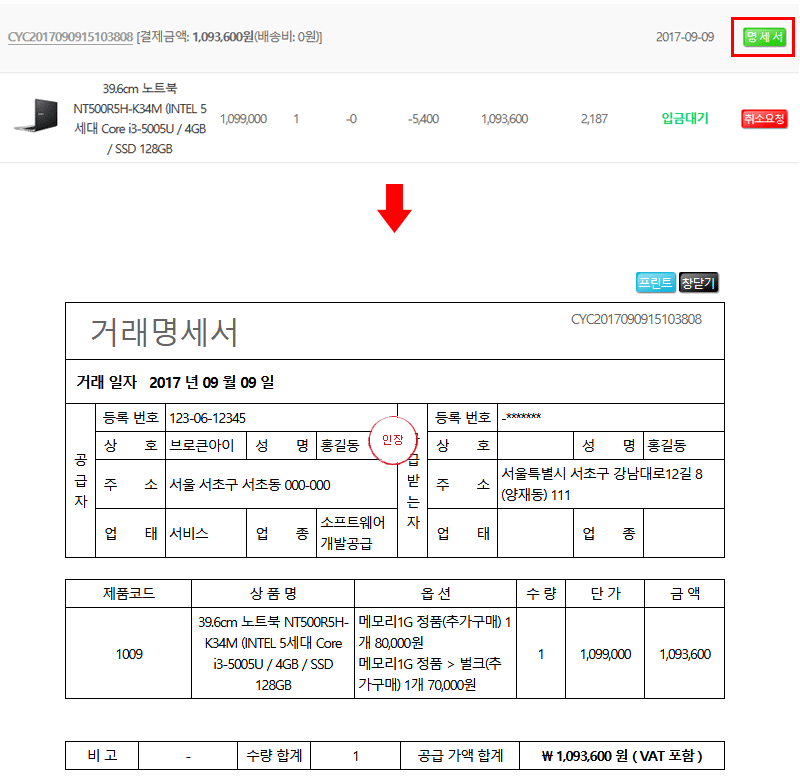Viewport: 800px width, 777px height.
Task: Select the 소프트웨어 개발공급 business type cell
Action: (356, 533)
